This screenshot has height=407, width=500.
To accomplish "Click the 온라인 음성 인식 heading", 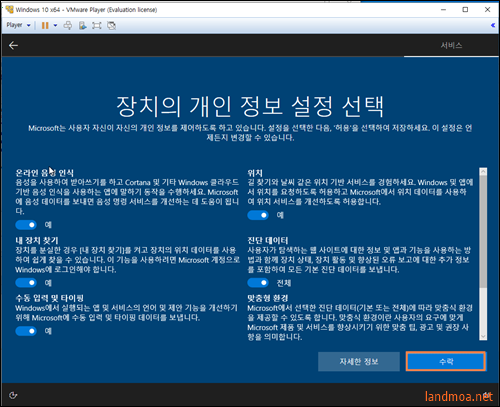I will (44, 173).
